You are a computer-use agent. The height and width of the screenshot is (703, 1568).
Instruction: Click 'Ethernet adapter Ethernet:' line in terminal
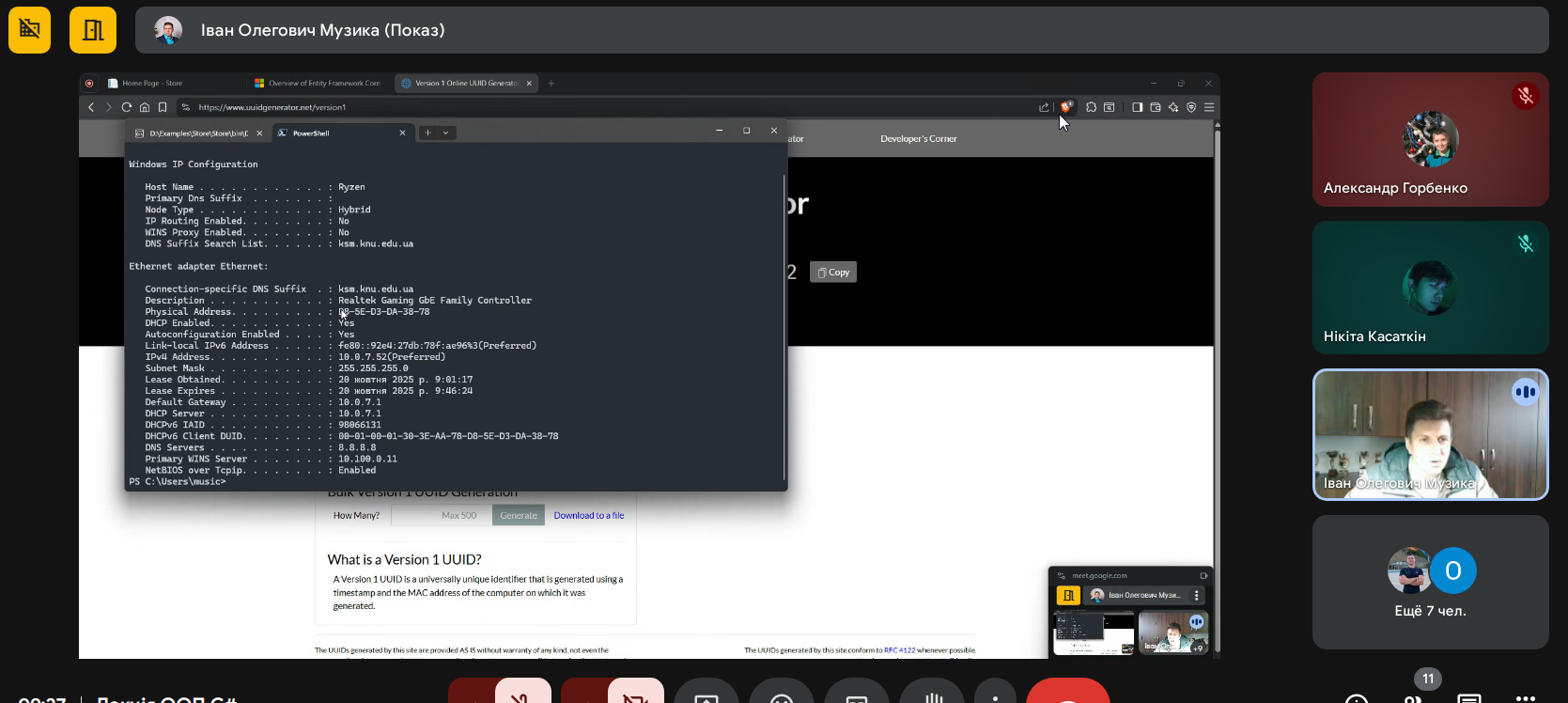[198, 267]
